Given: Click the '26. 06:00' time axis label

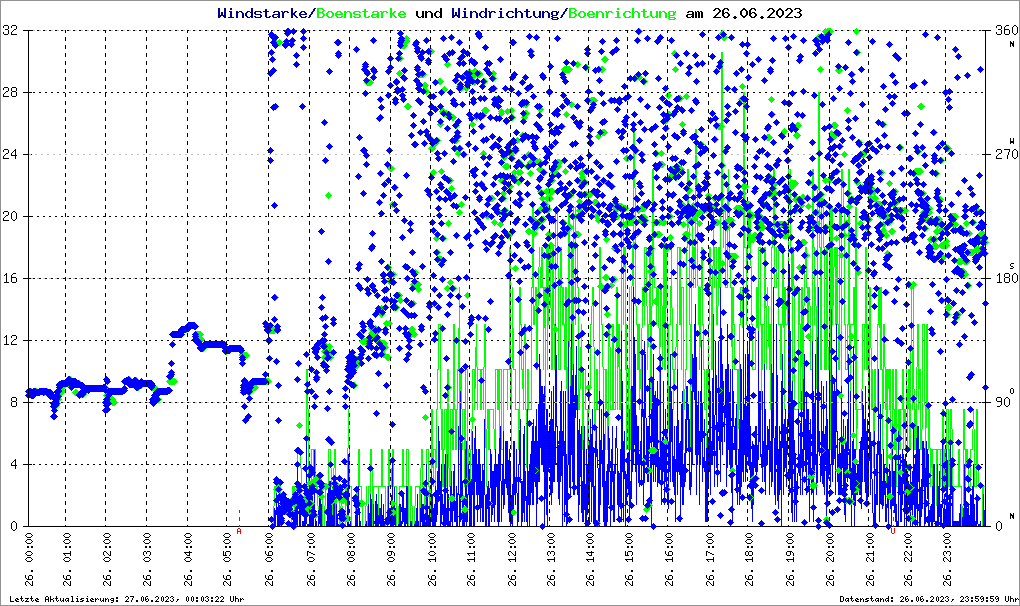Looking at the screenshot, I should [x=270, y=561].
